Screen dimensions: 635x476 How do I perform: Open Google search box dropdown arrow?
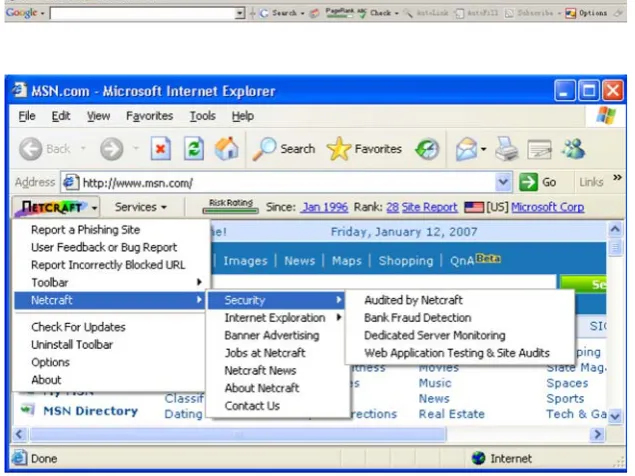(x=240, y=13)
